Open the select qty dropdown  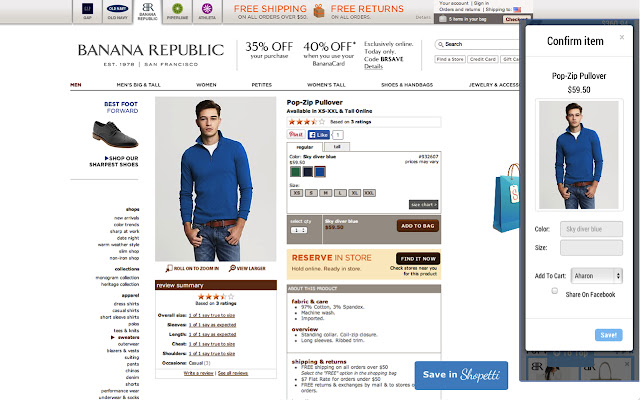click(x=299, y=230)
